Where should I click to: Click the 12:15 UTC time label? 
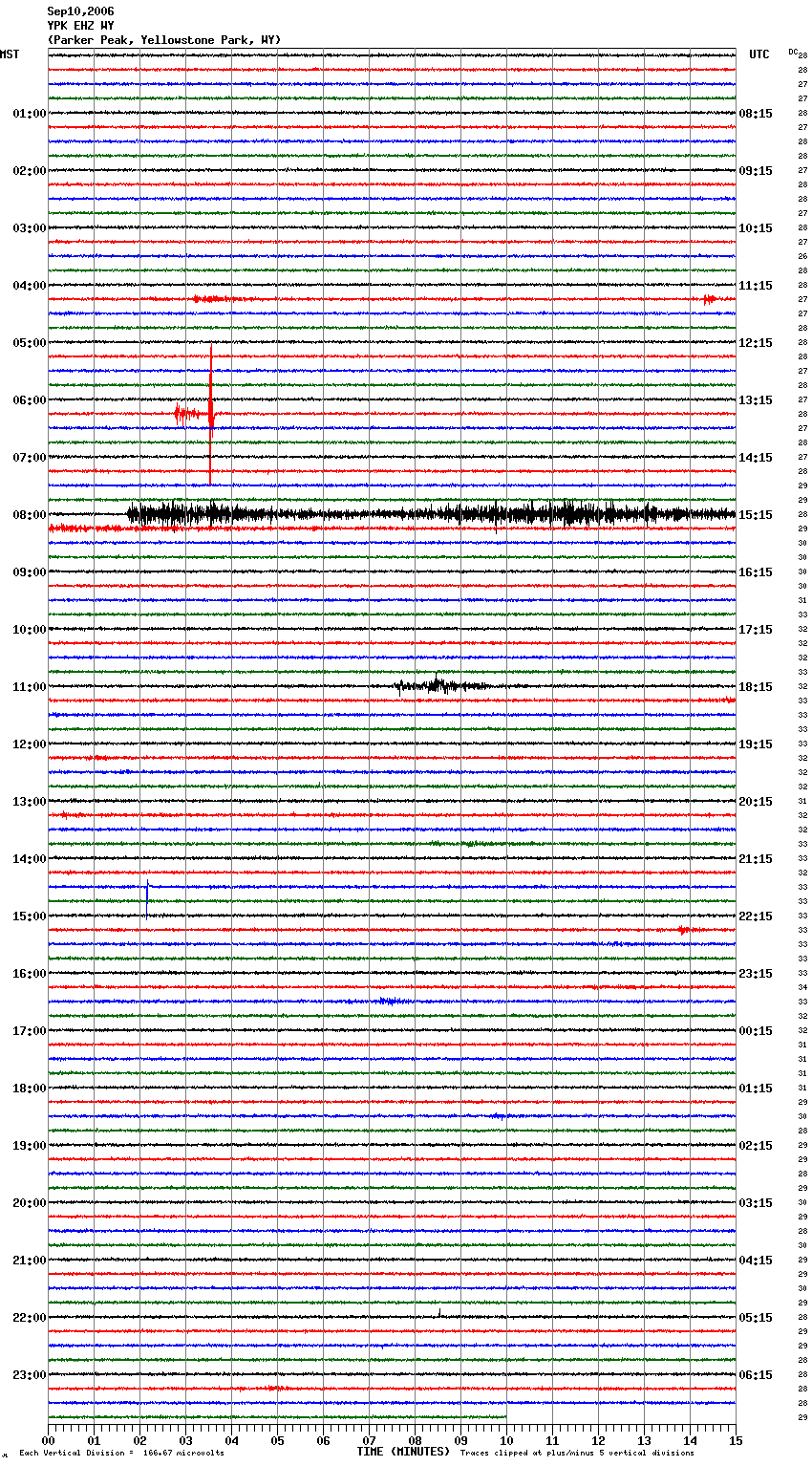pos(756,343)
